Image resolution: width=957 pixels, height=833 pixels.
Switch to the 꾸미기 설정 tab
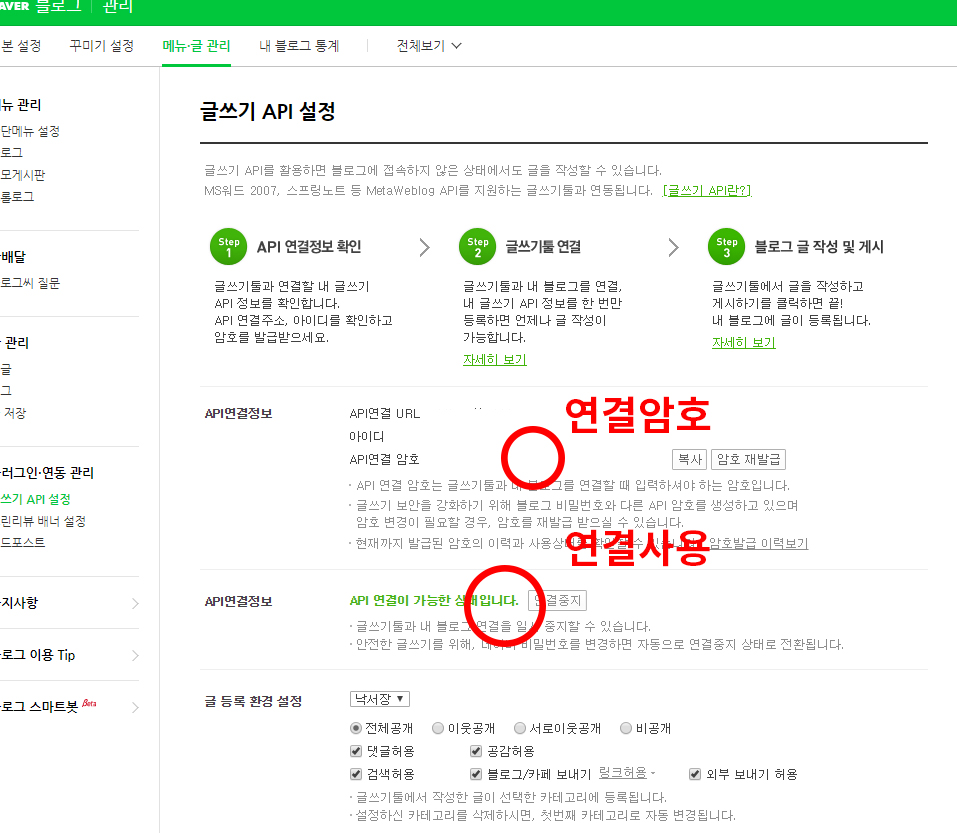101,46
